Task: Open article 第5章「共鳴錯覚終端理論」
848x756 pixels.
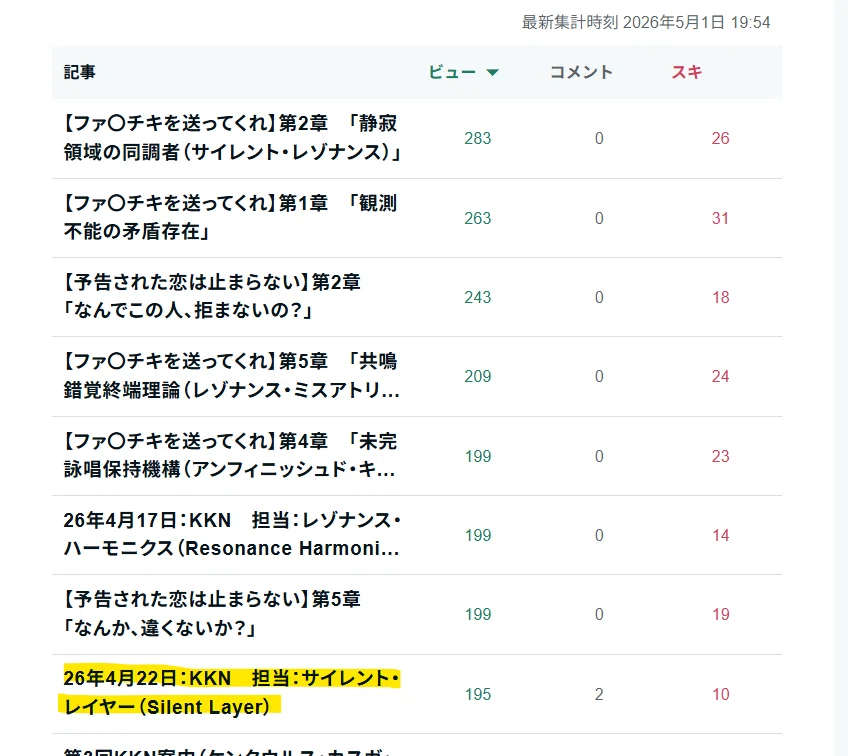Action: pos(232,376)
